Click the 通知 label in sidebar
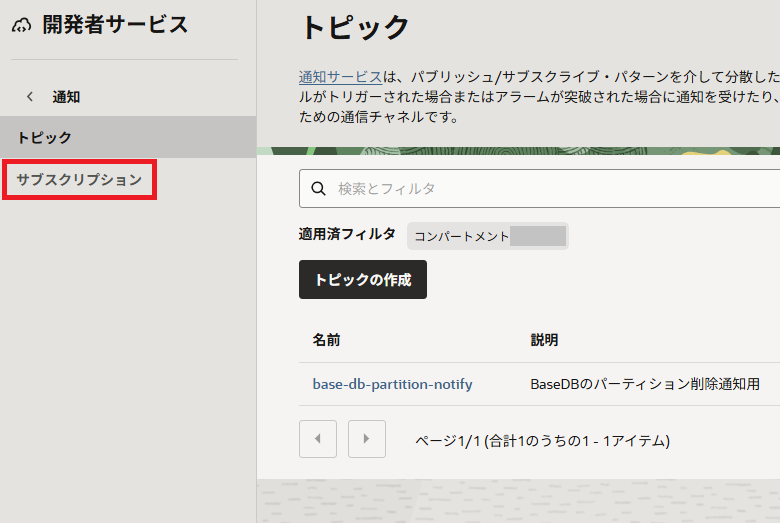Viewport: 780px width, 523px height. click(66, 97)
